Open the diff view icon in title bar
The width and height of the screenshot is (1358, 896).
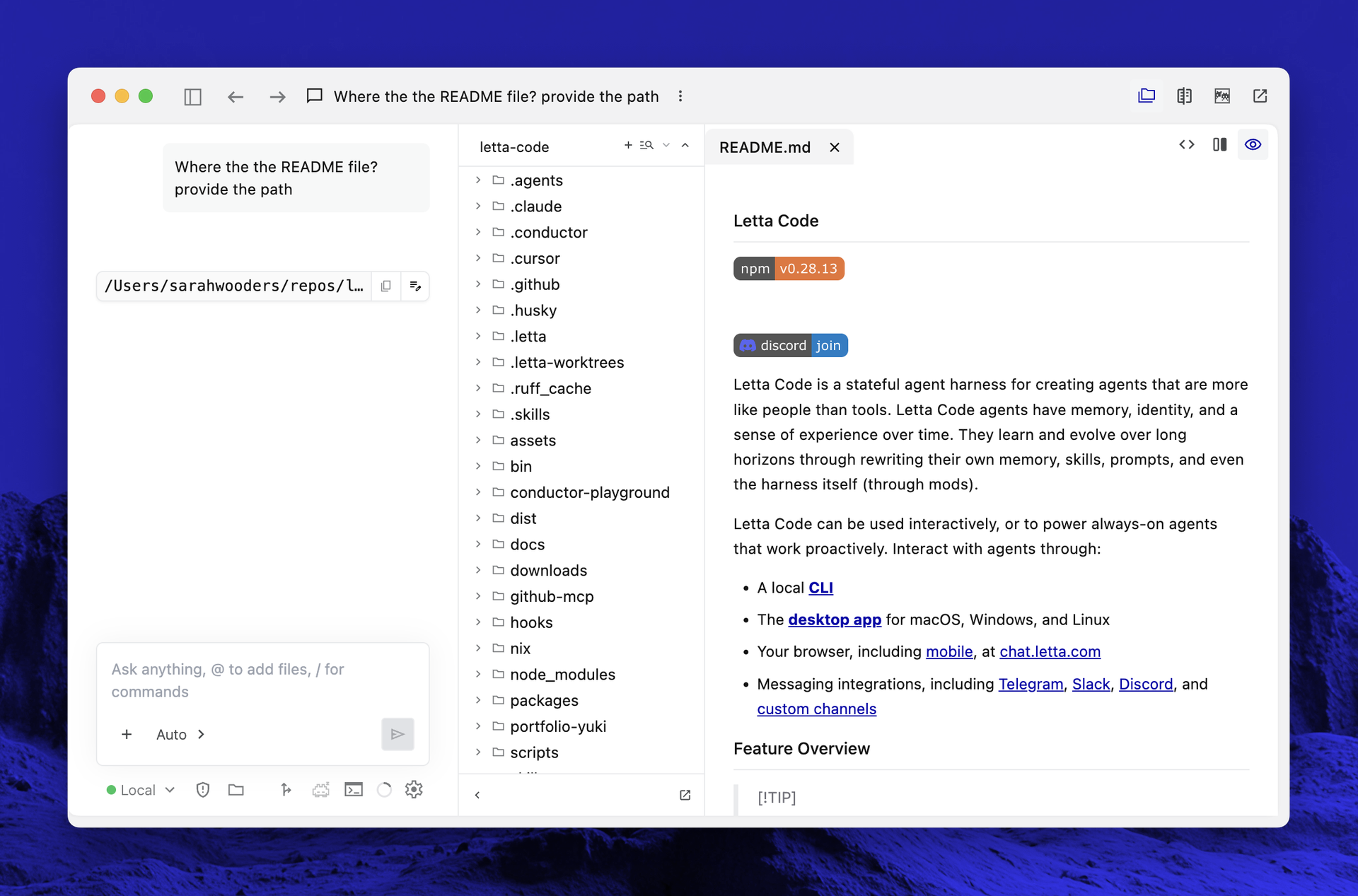tap(1184, 95)
